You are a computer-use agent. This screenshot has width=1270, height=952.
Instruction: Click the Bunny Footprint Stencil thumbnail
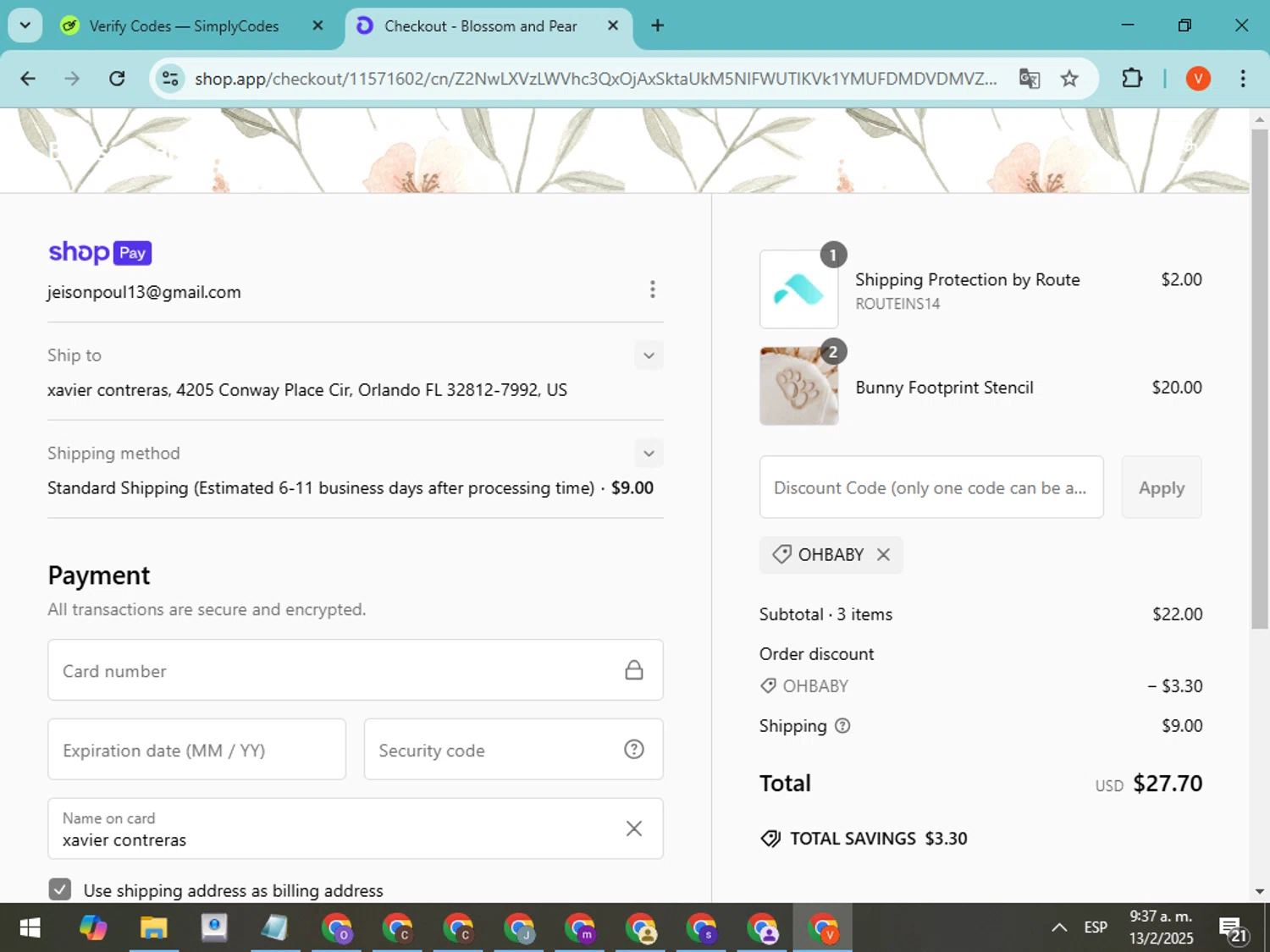pyautogui.click(x=798, y=387)
